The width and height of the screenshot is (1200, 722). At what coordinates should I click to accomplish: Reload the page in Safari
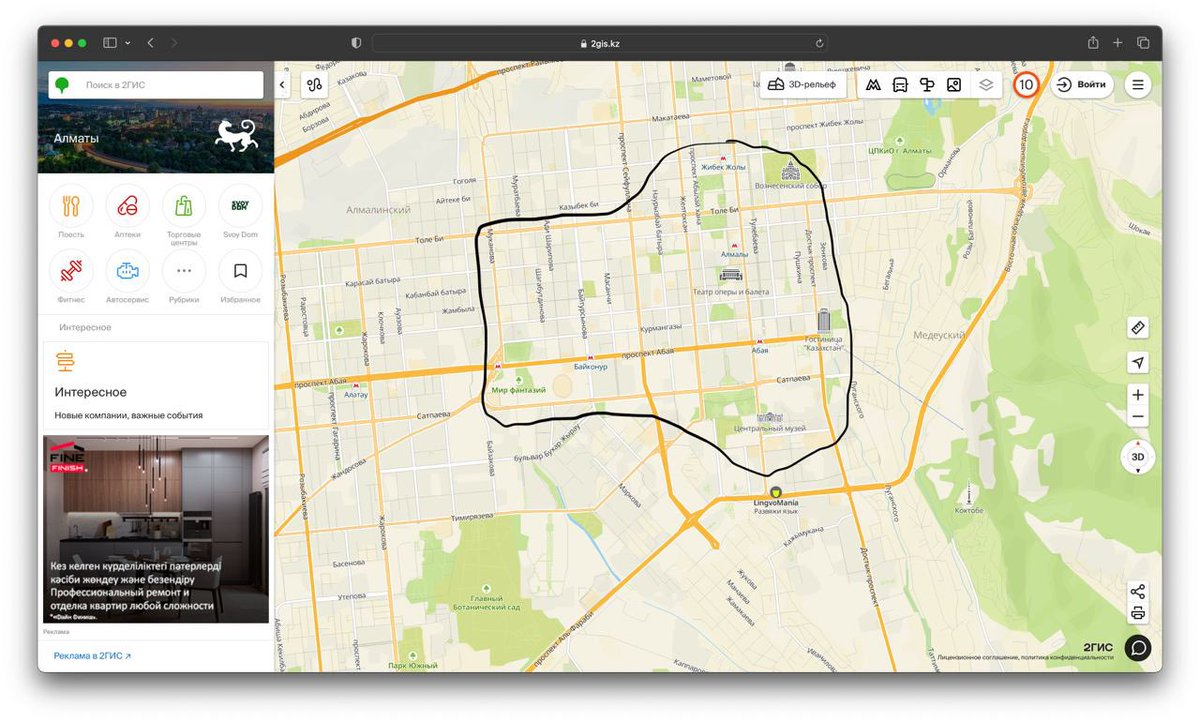[x=819, y=43]
